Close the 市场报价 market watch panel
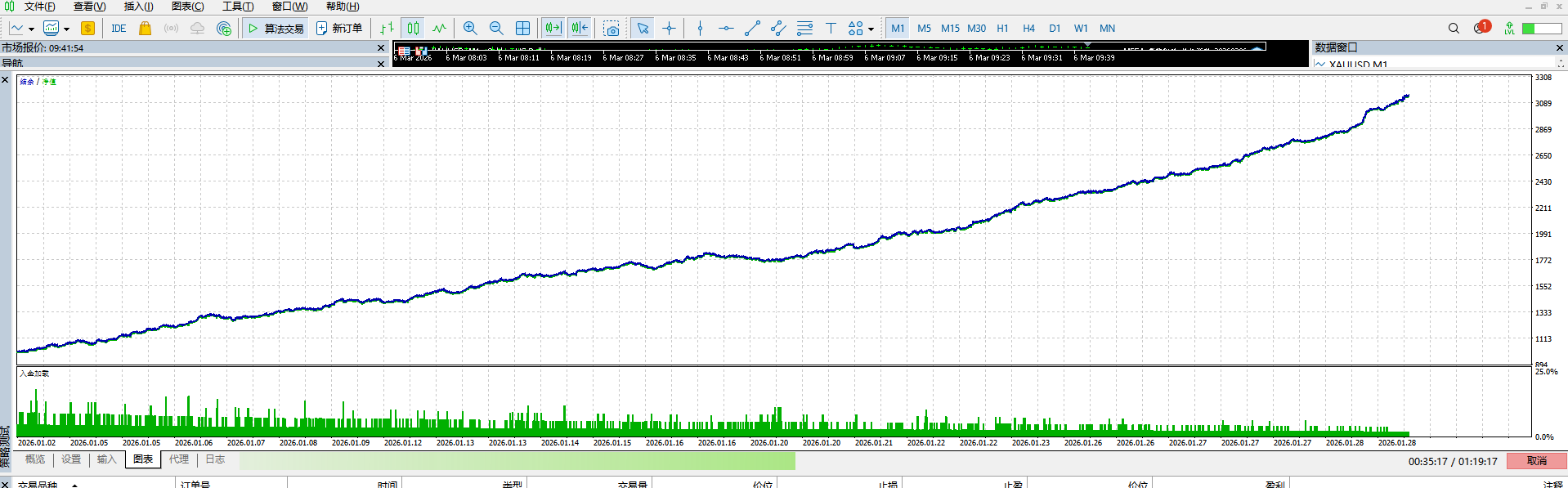This screenshot has height=488, width=1568. tap(381, 48)
